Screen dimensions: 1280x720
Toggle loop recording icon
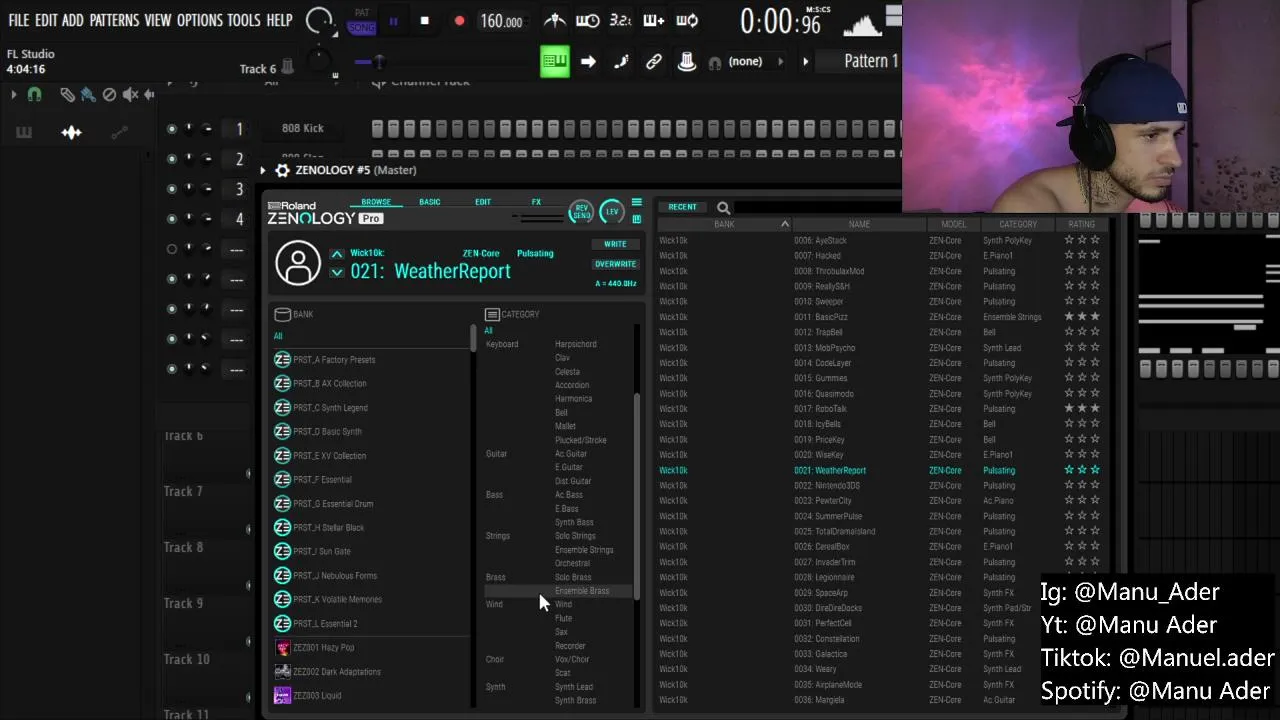687,20
